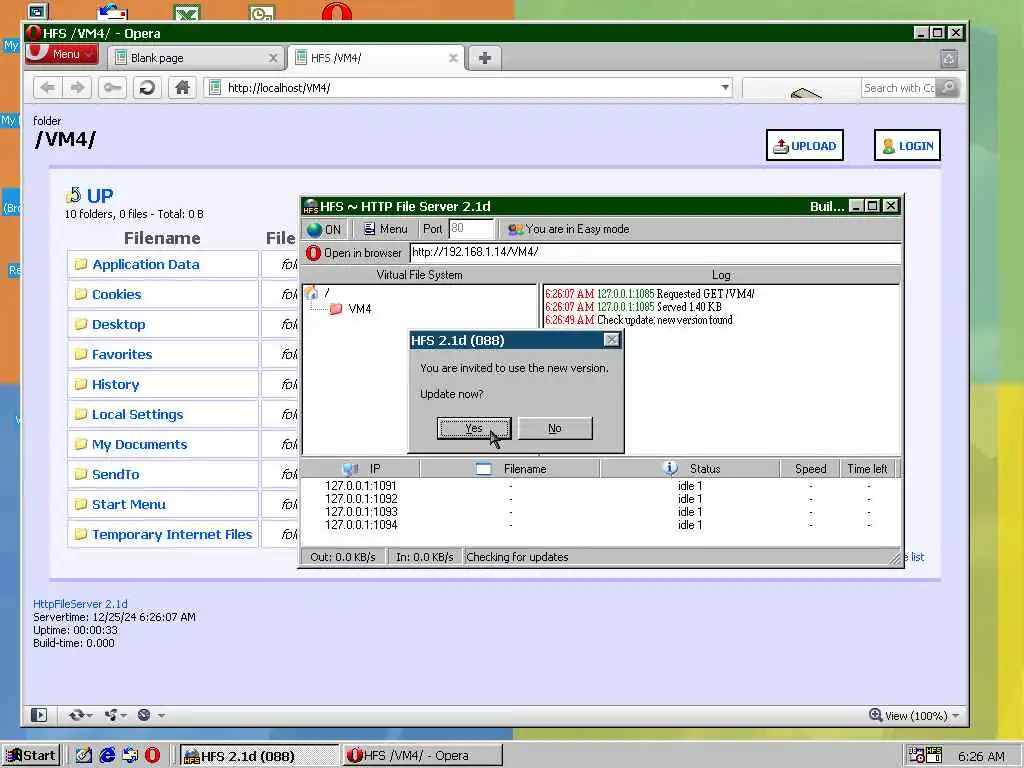
Task: Select the connection row 127.0.0.1:1092
Action: pyautogui.click(x=600, y=499)
